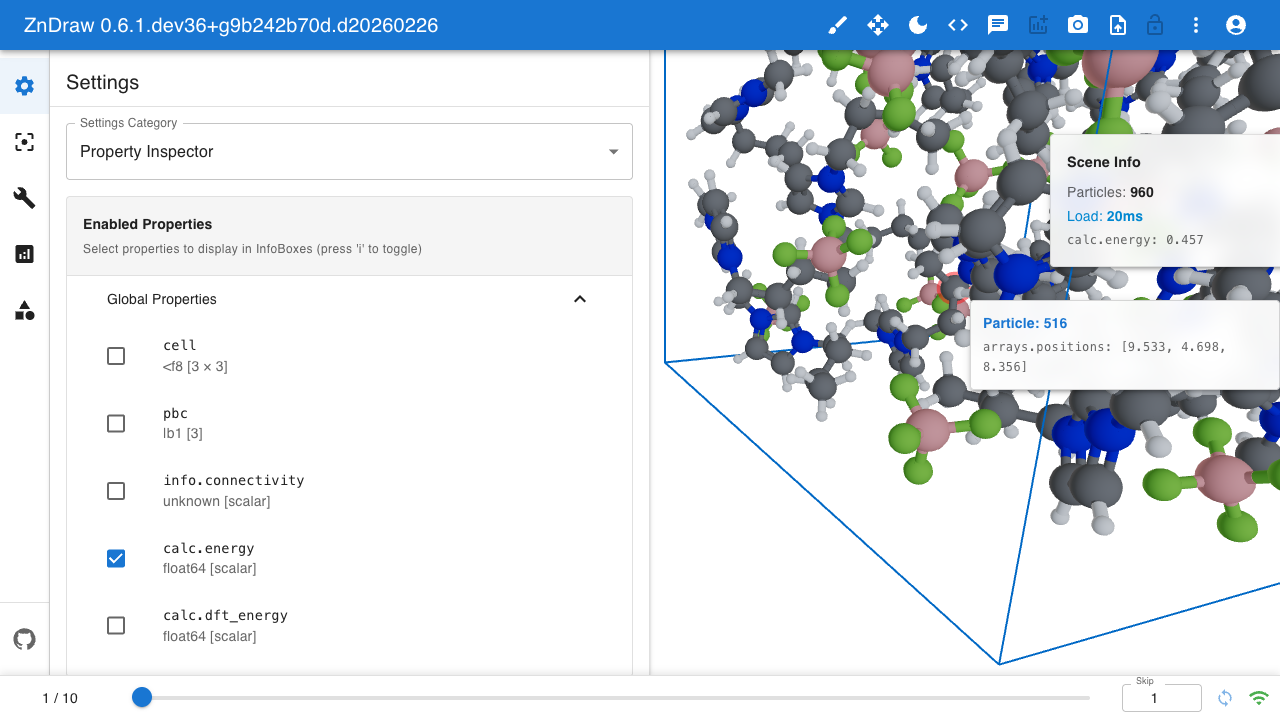Click the arrays.positions value text

tap(1104, 357)
